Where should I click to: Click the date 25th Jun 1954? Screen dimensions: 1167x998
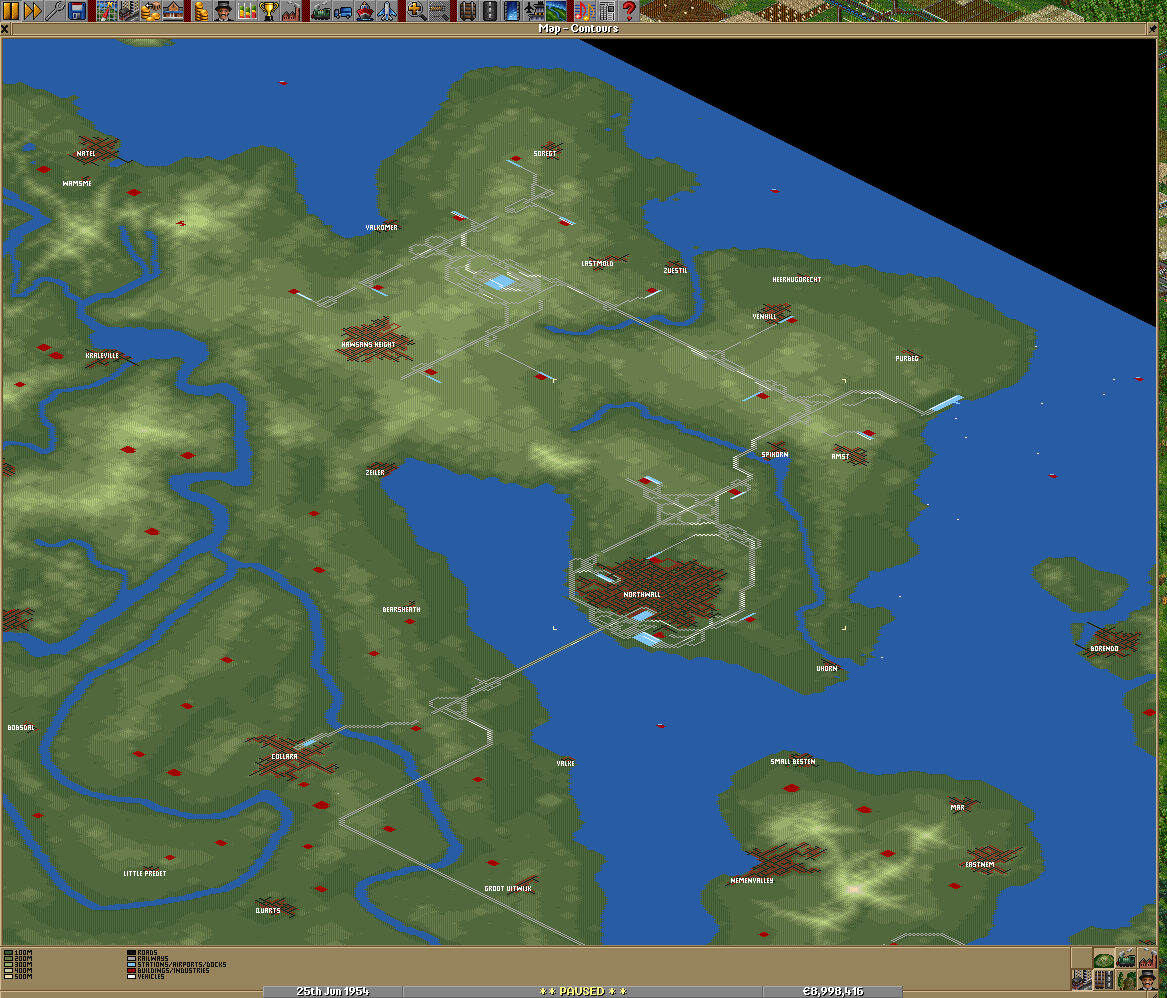point(333,991)
